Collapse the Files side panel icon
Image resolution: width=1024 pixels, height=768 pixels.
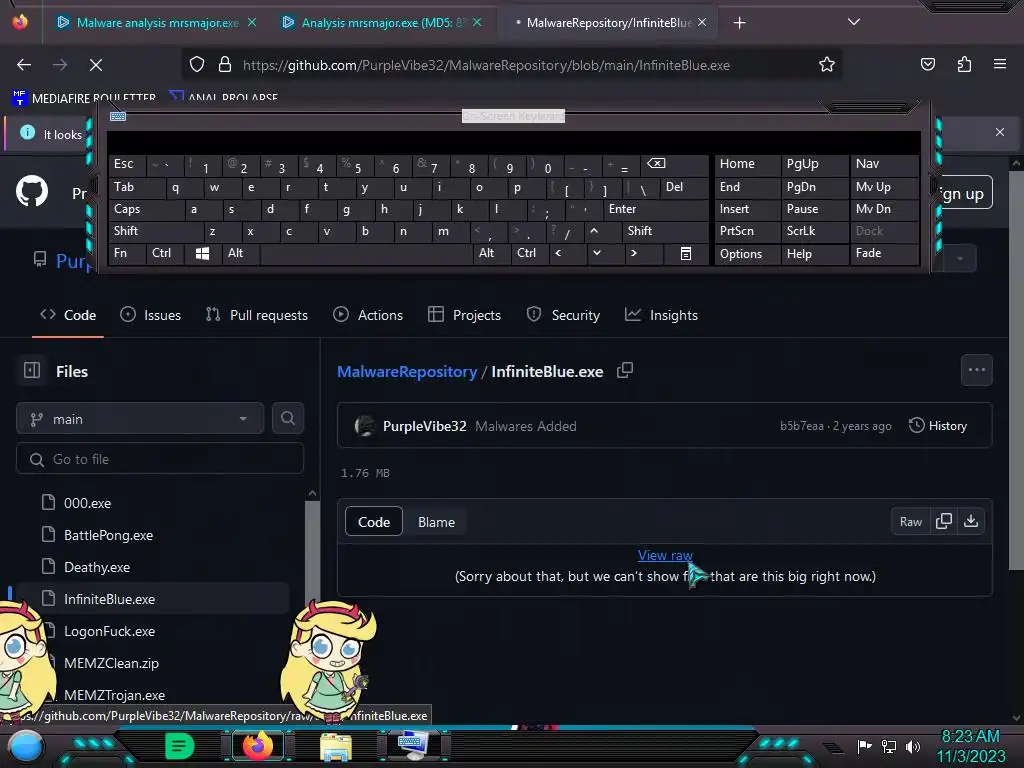pos(32,370)
